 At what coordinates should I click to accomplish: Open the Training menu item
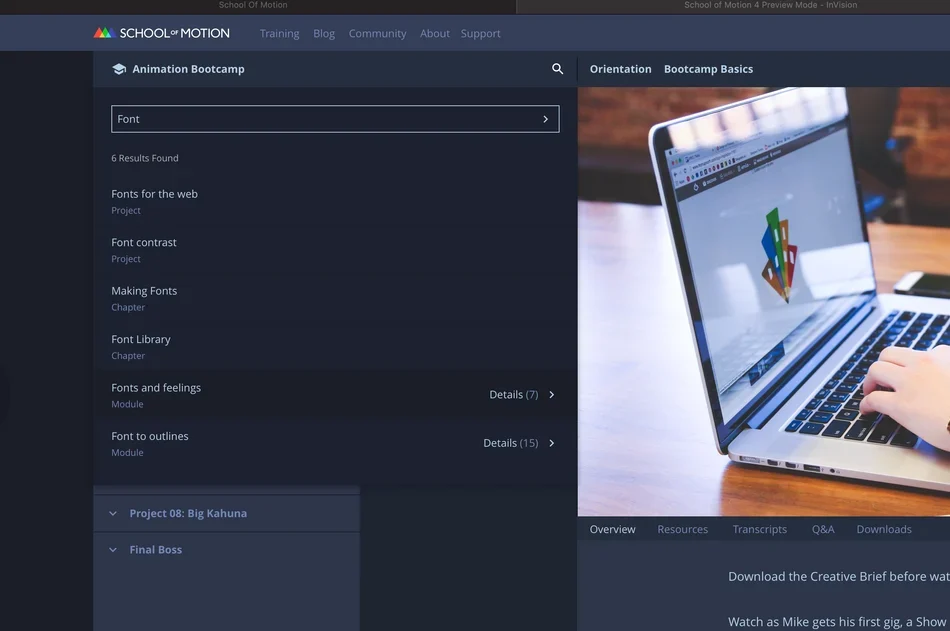pos(279,33)
